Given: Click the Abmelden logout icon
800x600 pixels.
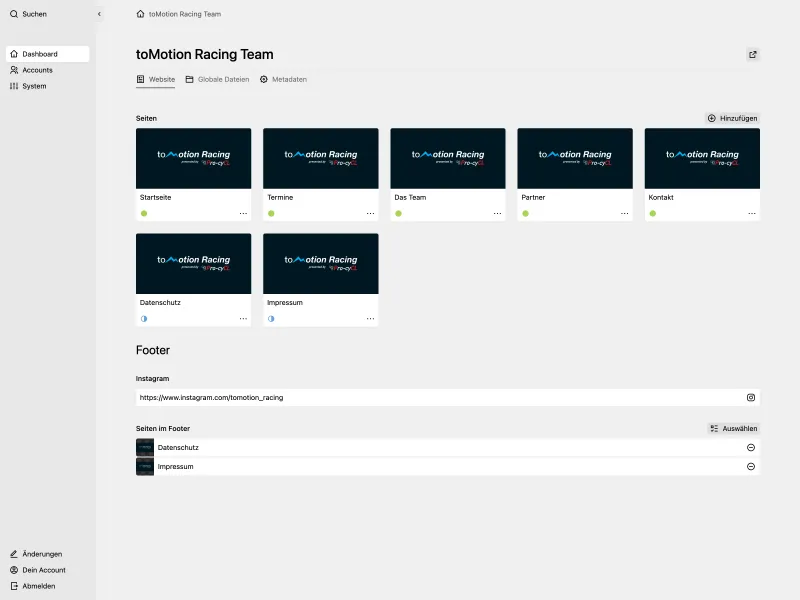Looking at the screenshot, I should click(14, 586).
